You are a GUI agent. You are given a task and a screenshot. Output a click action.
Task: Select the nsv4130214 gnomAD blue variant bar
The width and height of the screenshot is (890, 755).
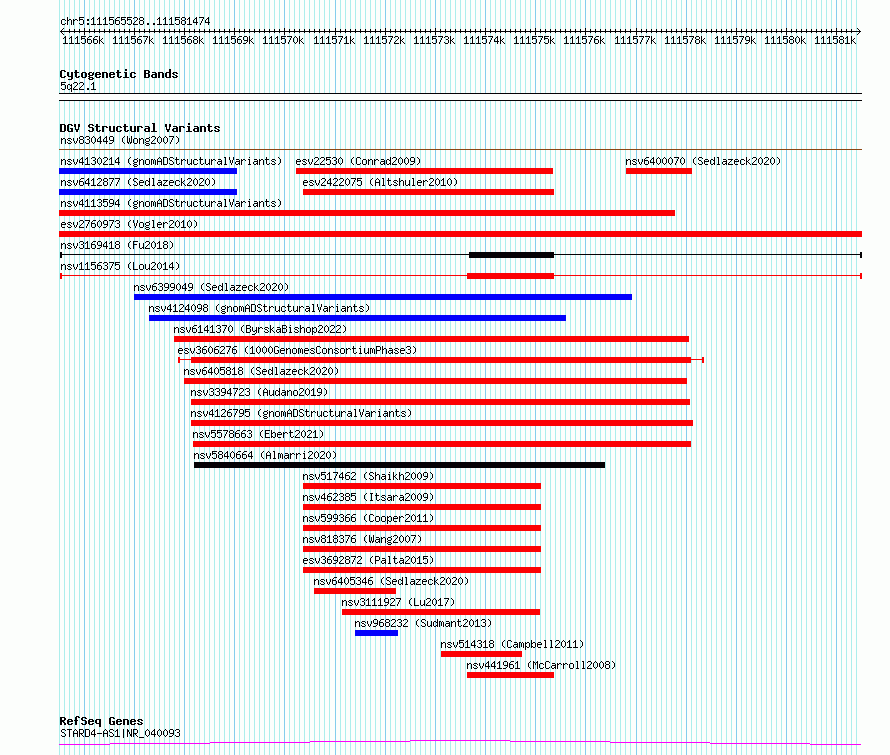(148, 171)
